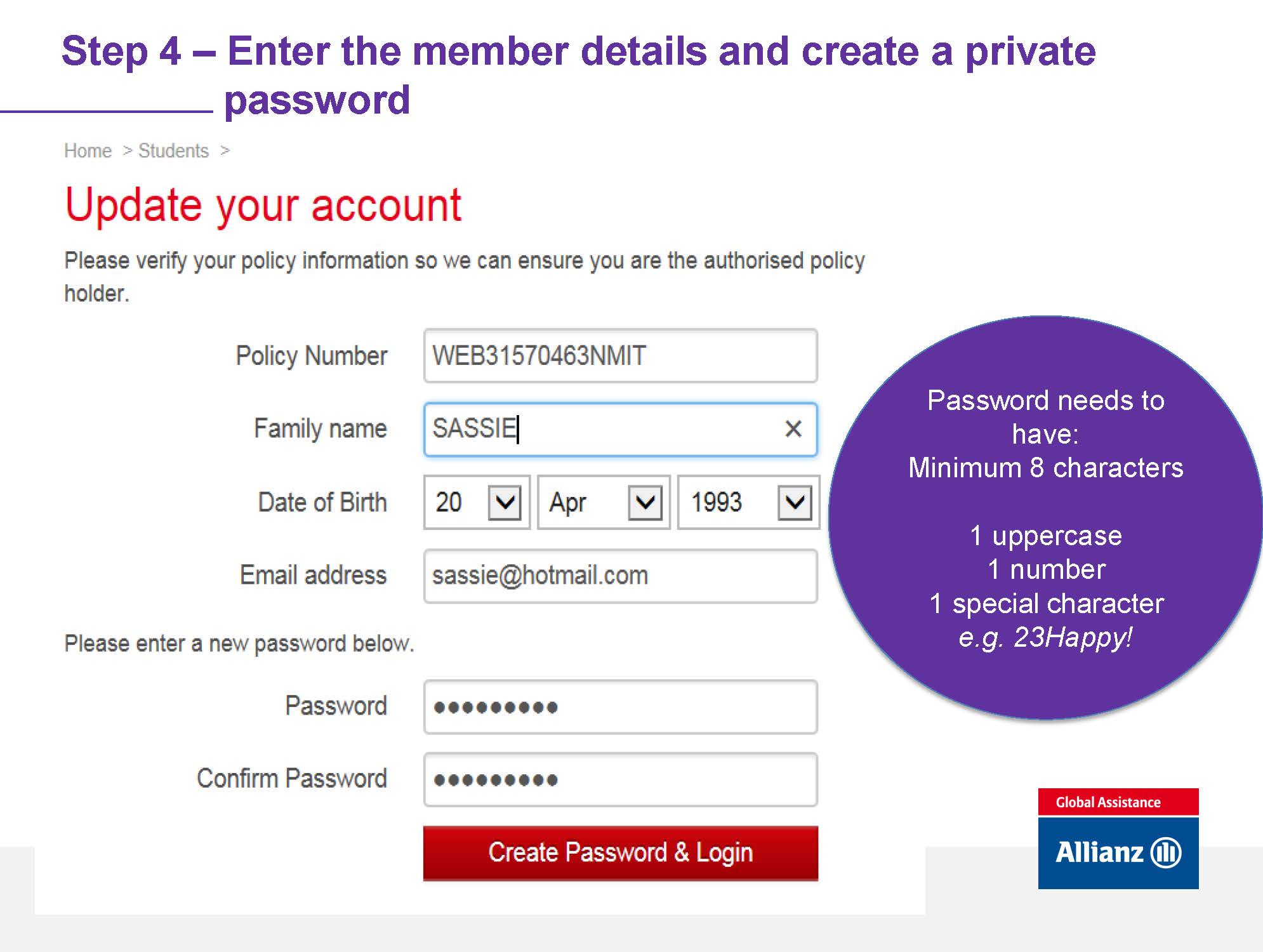The image size is (1263, 952).
Task: Open the birth year 1993 dropdown
Action: (795, 503)
